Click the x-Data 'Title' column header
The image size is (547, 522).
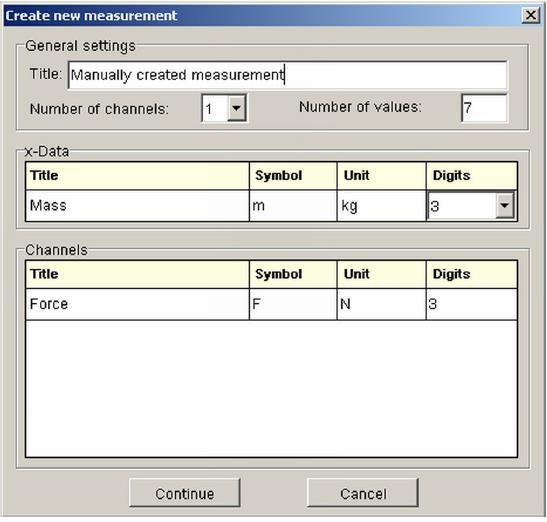[137, 176]
